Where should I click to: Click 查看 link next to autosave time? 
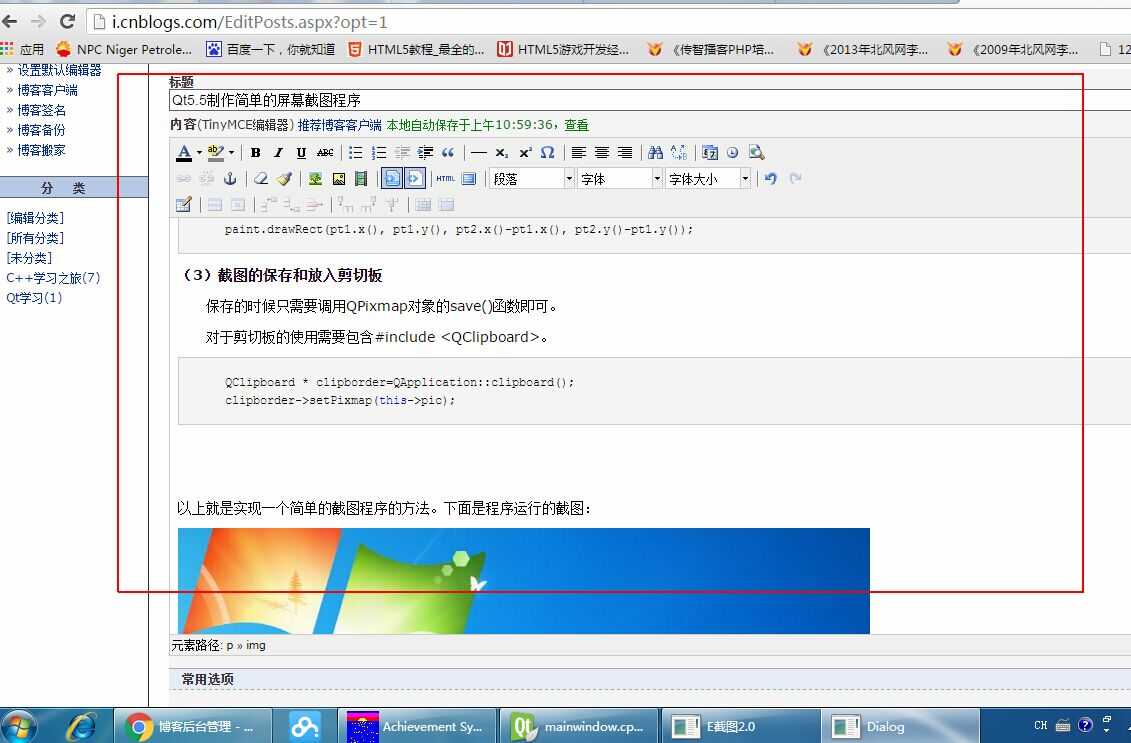pos(576,125)
